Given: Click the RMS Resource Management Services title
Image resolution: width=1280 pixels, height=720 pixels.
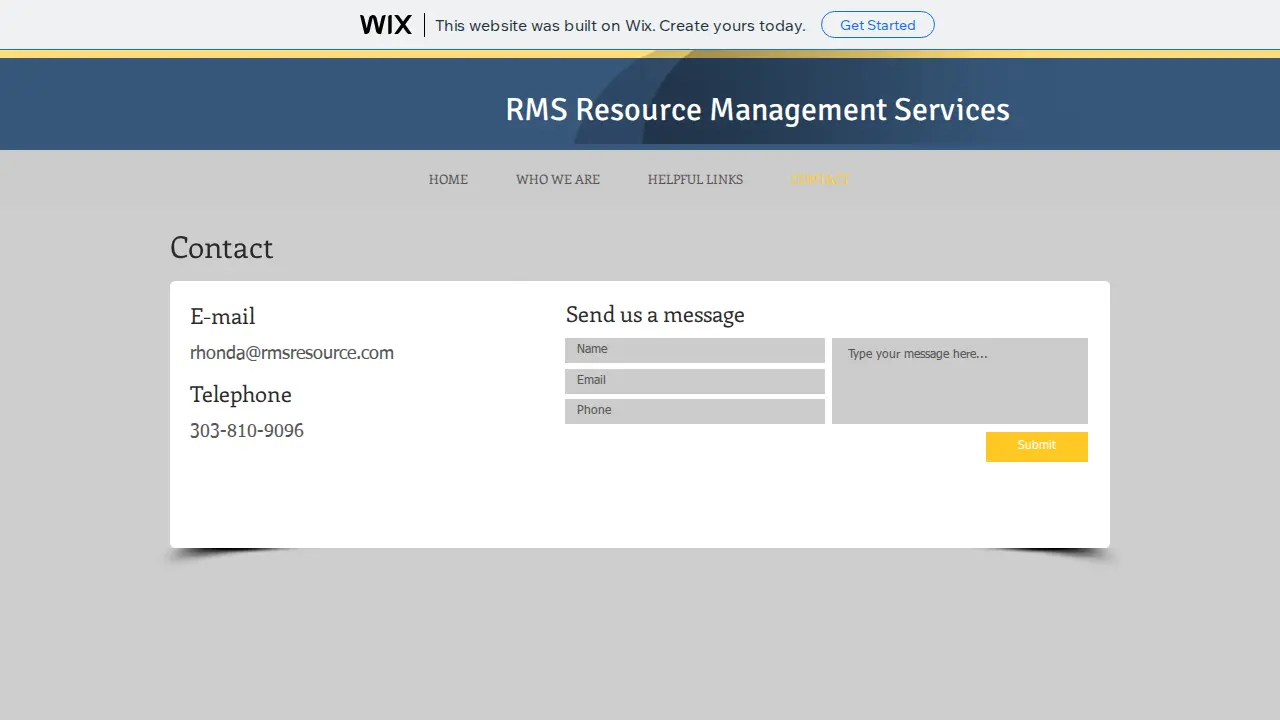Looking at the screenshot, I should click(x=757, y=109).
